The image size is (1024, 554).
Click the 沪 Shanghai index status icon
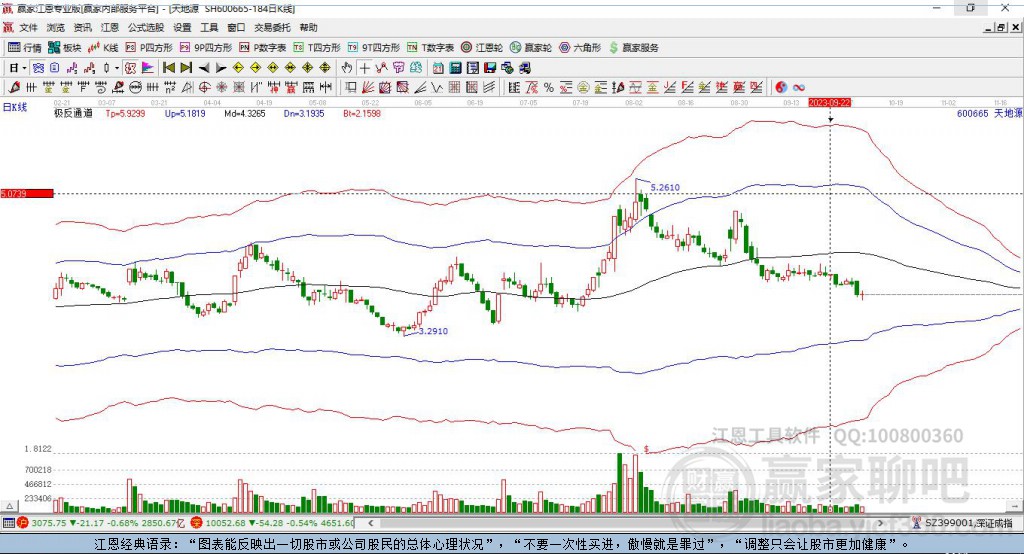(23, 523)
